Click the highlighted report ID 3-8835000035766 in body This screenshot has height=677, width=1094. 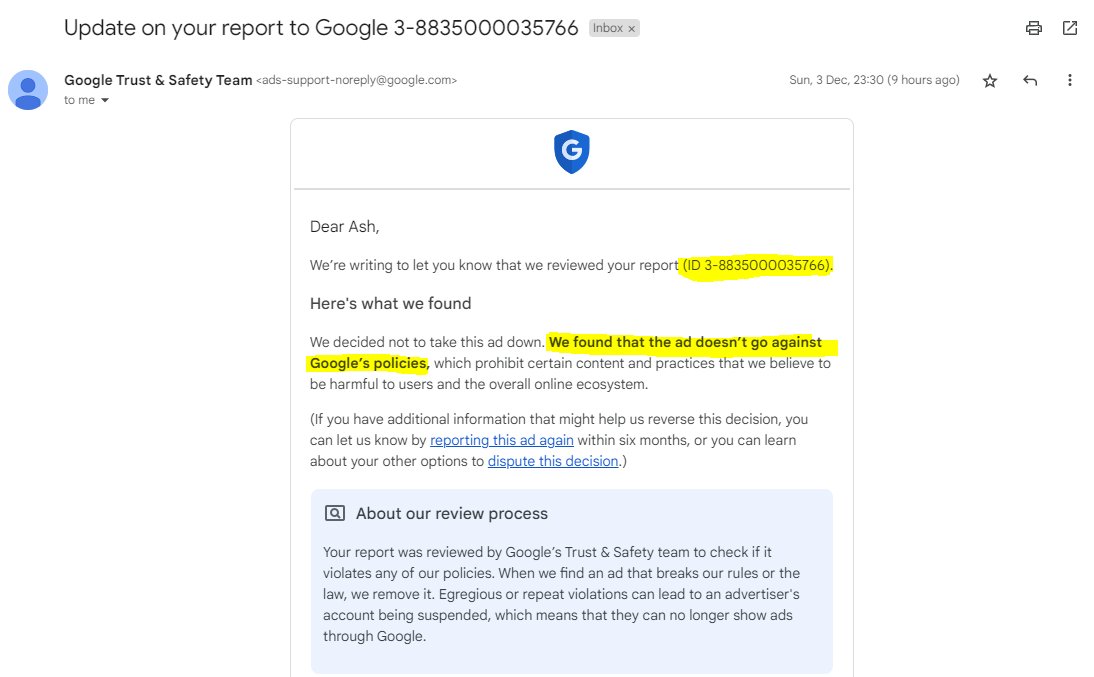[x=756, y=265]
